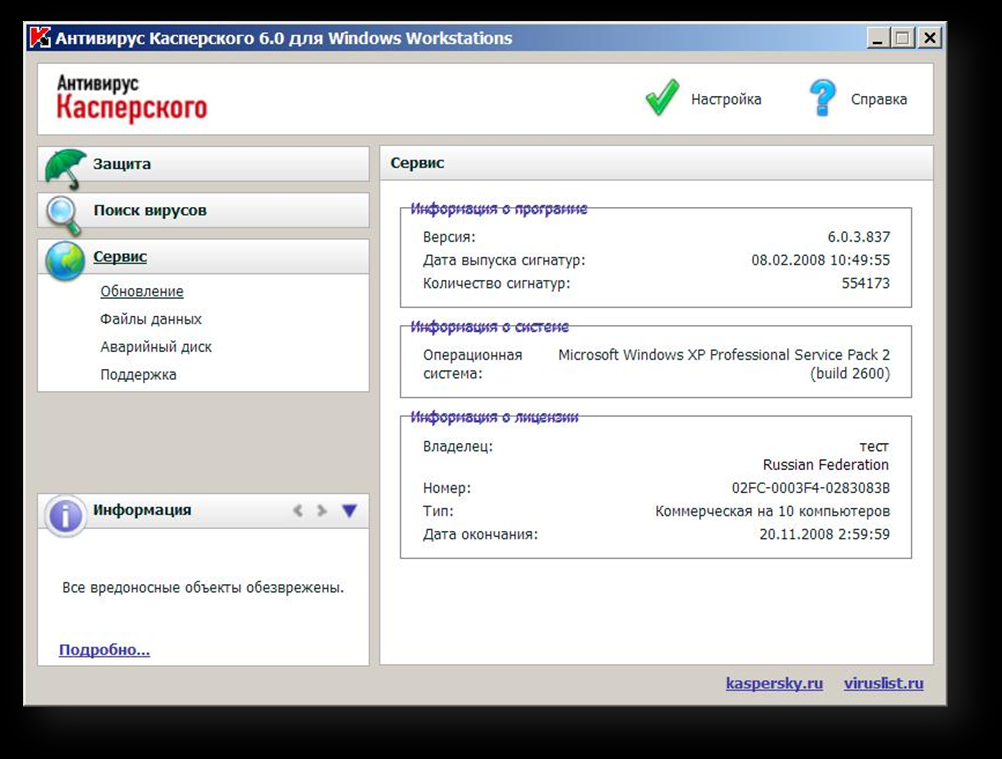Close the Kaspersky window
Image resolution: width=1002 pixels, height=759 pixels.
click(929, 38)
